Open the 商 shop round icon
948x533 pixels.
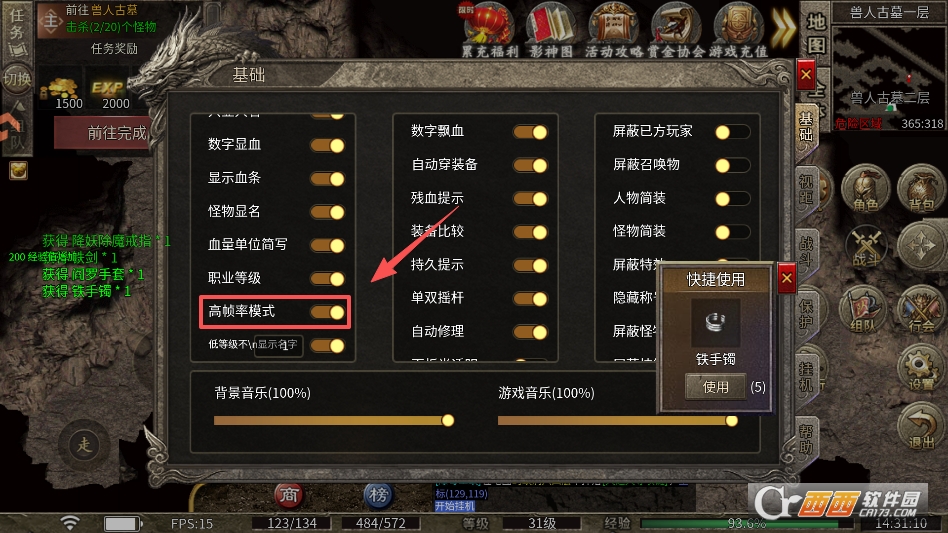[288, 495]
